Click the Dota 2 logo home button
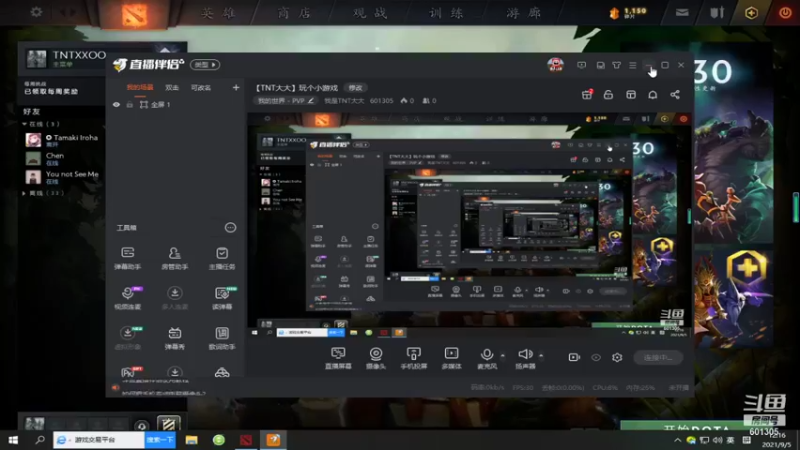The height and width of the screenshot is (450, 800). (135, 13)
